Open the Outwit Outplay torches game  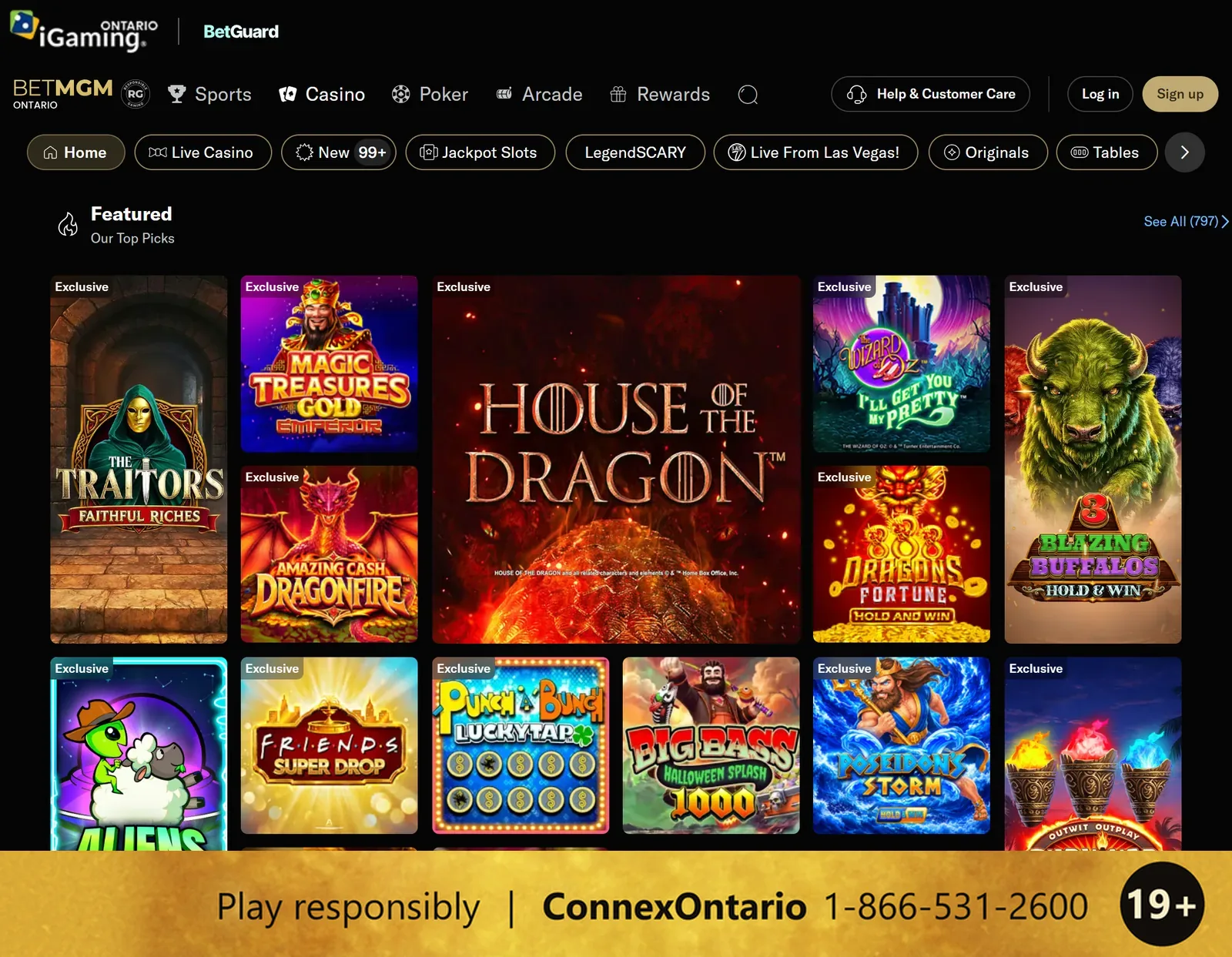(1093, 754)
